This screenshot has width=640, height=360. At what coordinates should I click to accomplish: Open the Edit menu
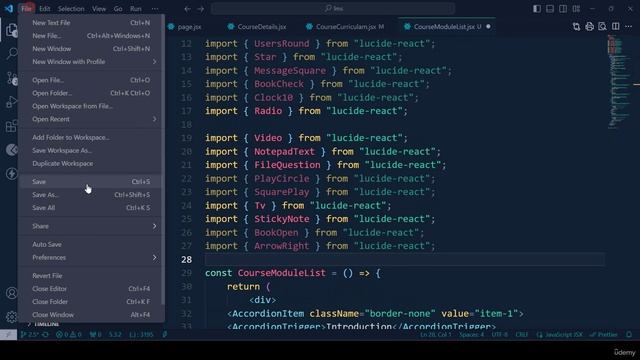(44, 9)
